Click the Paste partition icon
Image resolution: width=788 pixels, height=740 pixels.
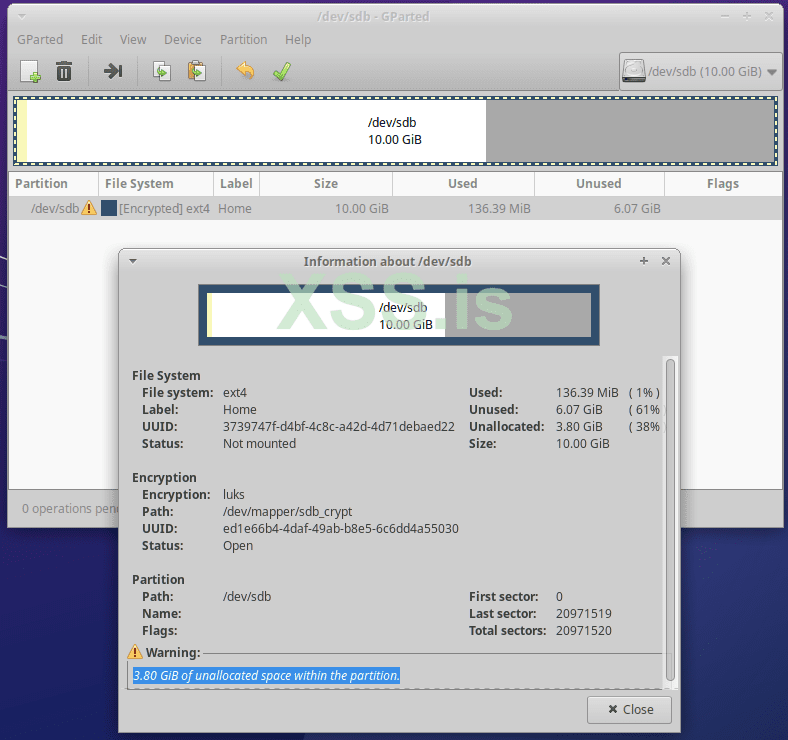point(196,71)
